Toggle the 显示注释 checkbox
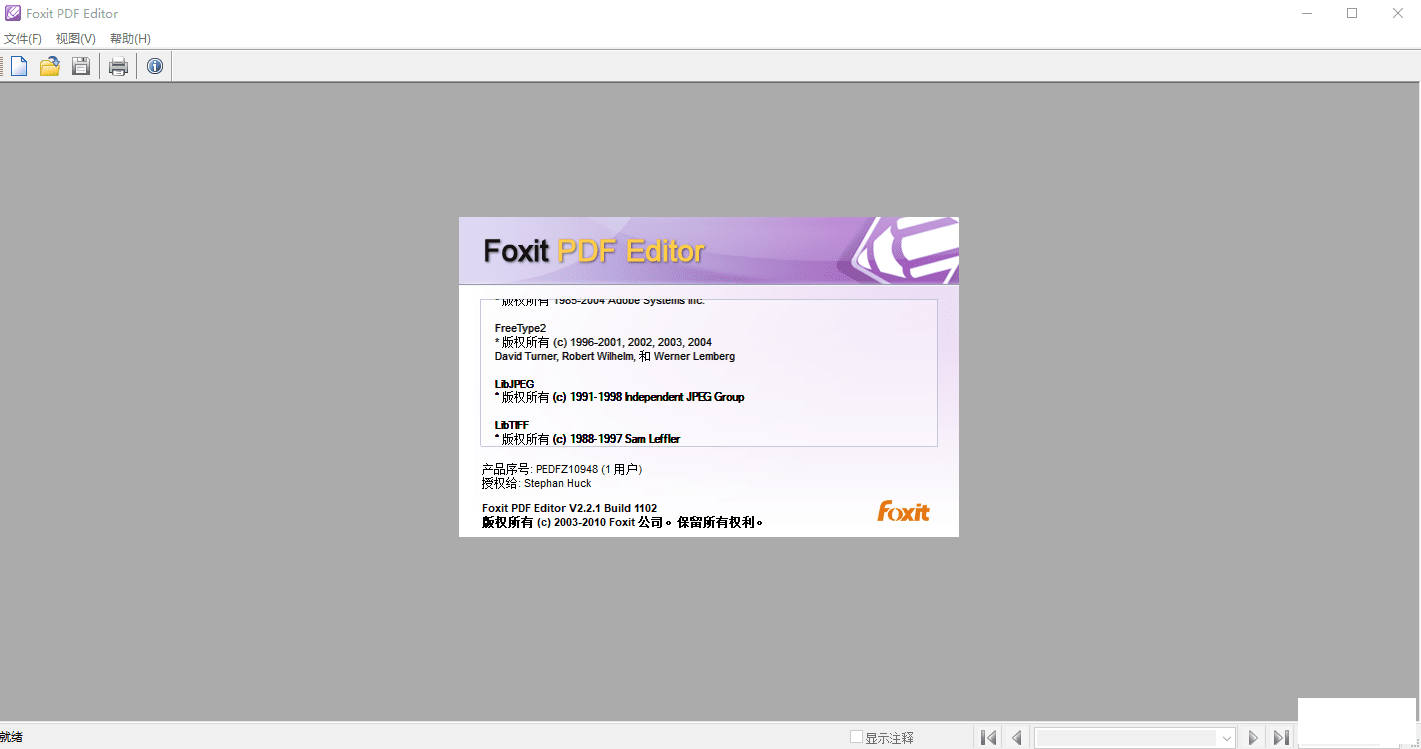The width and height of the screenshot is (1421, 749). (x=856, y=737)
